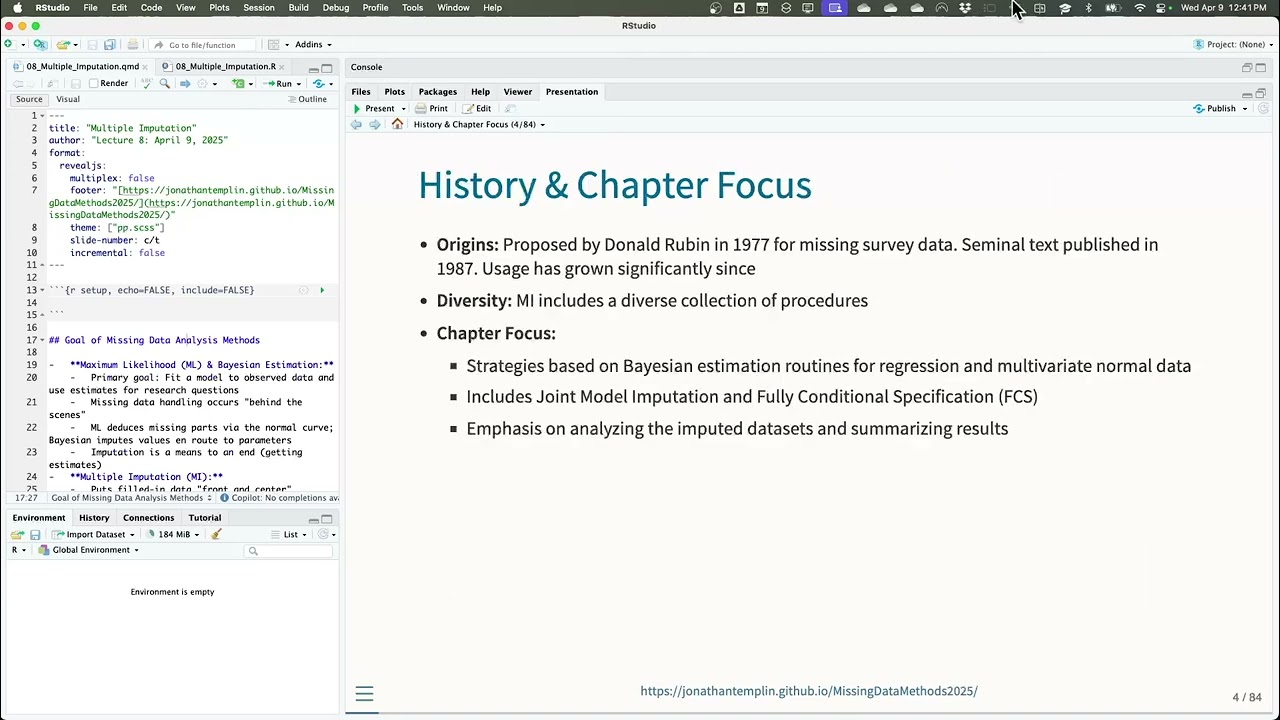The width and height of the screenshot is (1280, 720).
Task: Go to previous slide with the back arrow
Action: (x=356, y=124)
